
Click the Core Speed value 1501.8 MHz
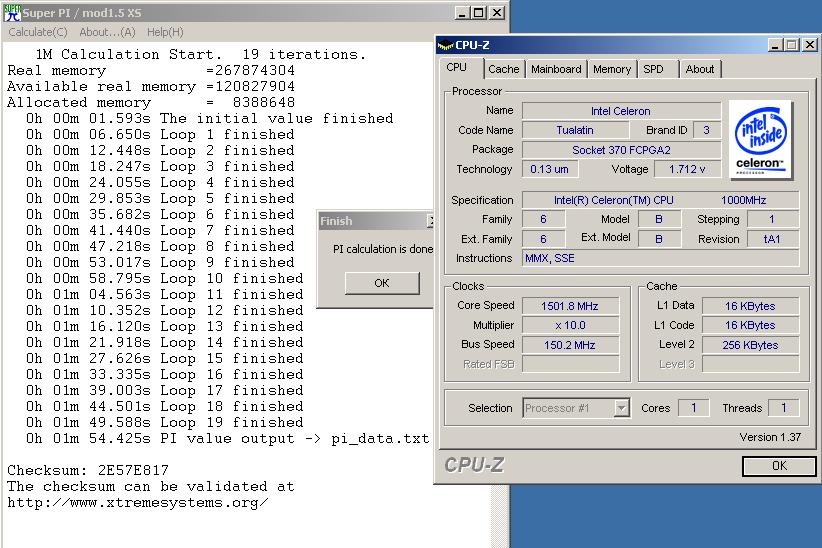point(570,306)
